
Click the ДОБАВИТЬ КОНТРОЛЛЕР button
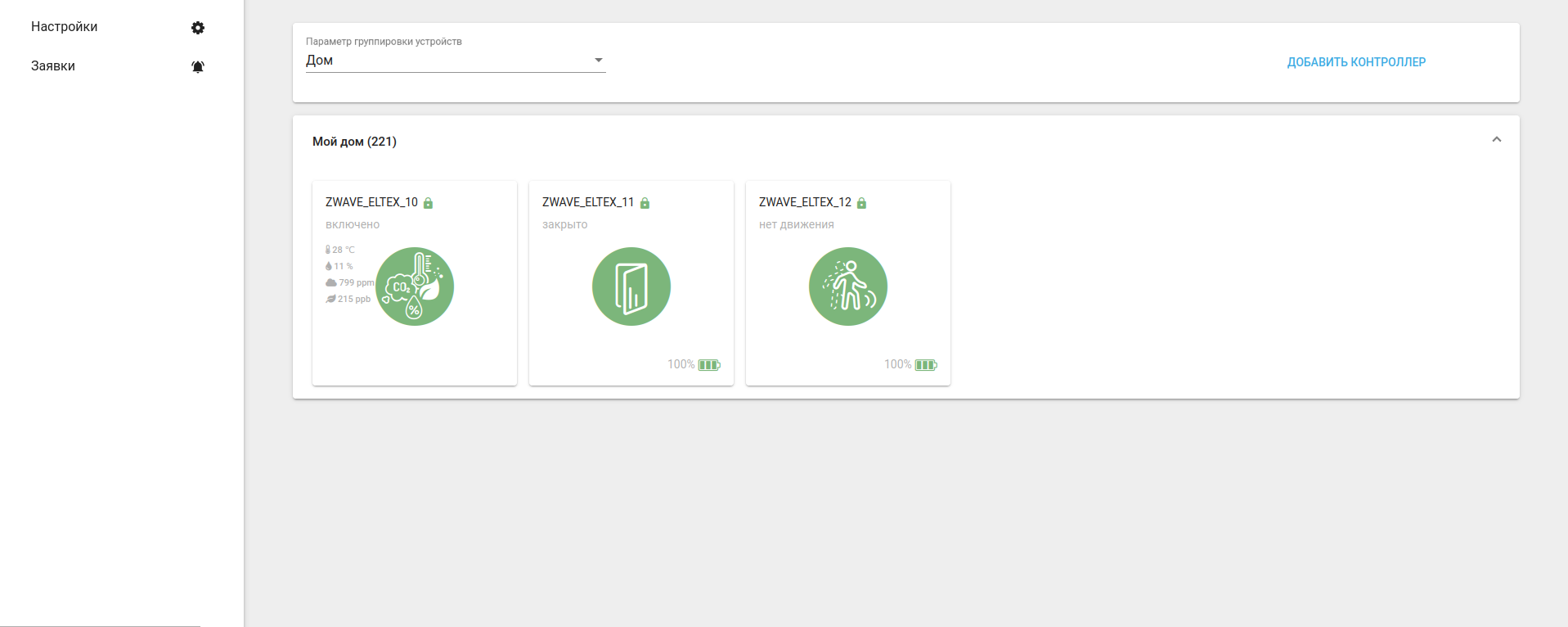point(1356,62)
